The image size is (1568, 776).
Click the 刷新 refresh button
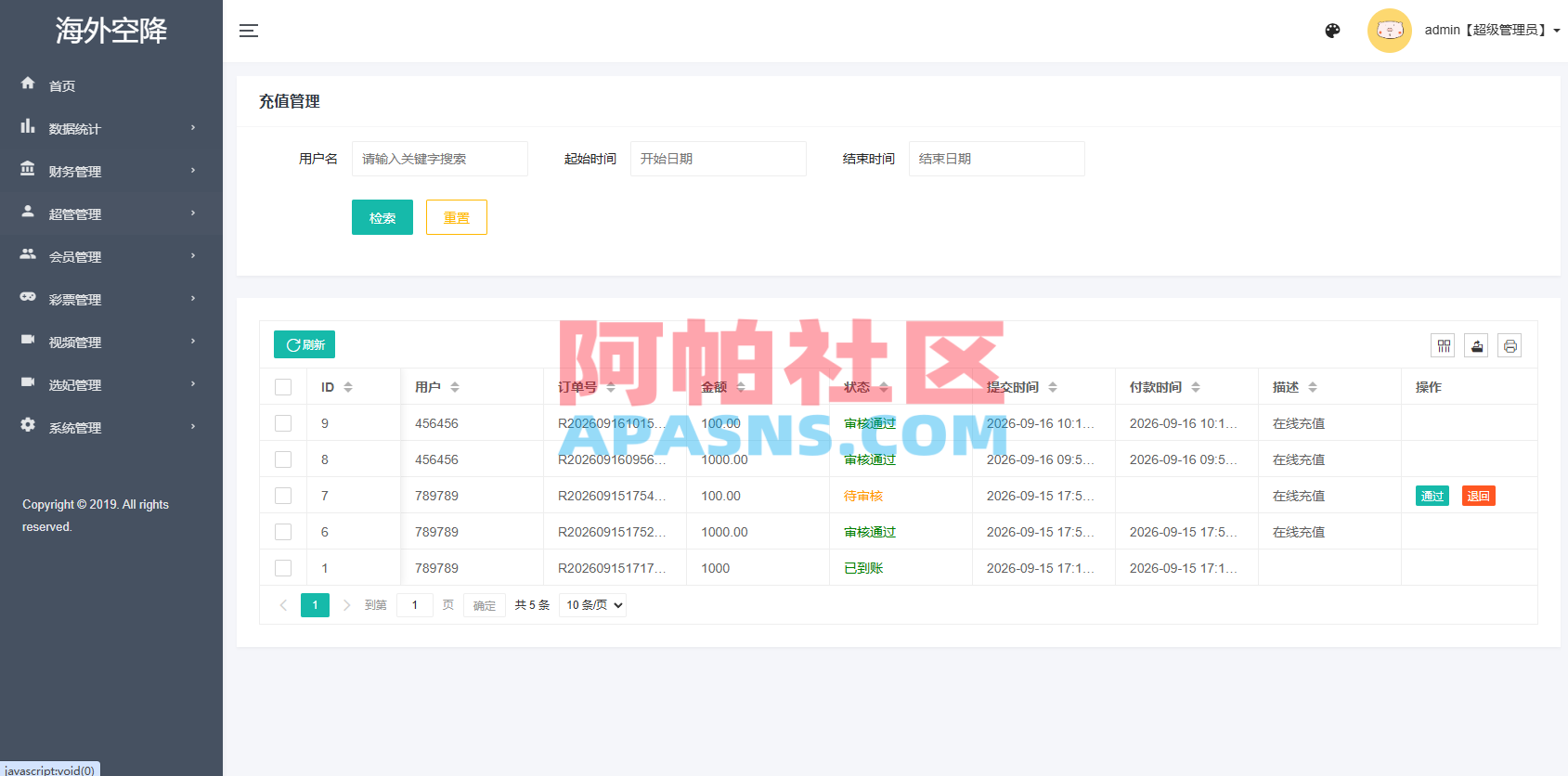pyautogui.click(x=305, y=344)
